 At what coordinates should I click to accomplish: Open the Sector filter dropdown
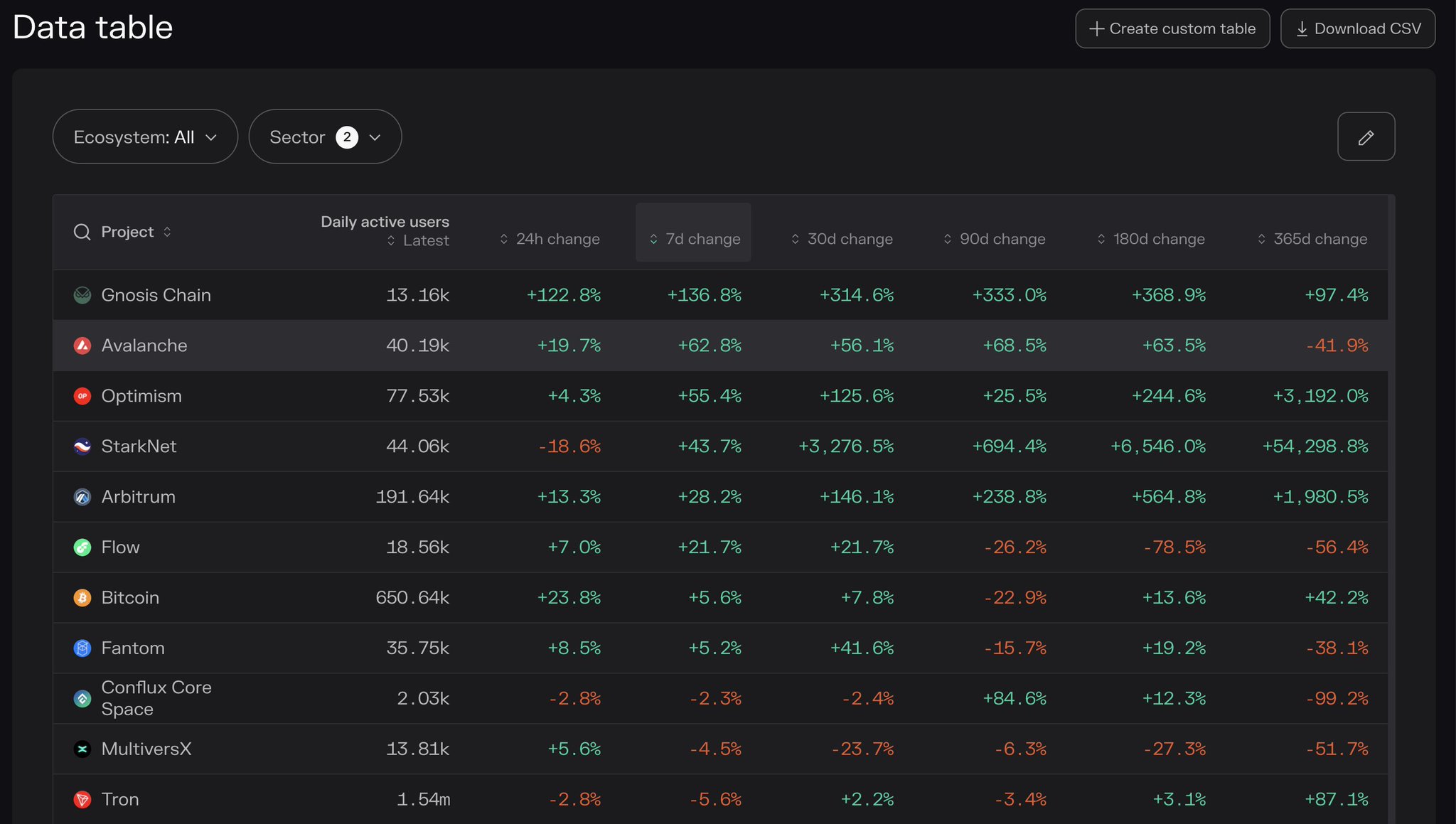(325, 137)
